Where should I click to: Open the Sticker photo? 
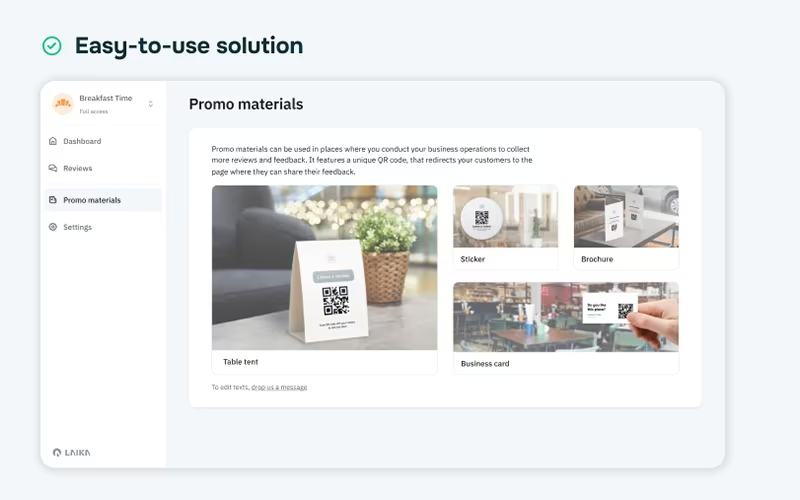click(506, 216)
